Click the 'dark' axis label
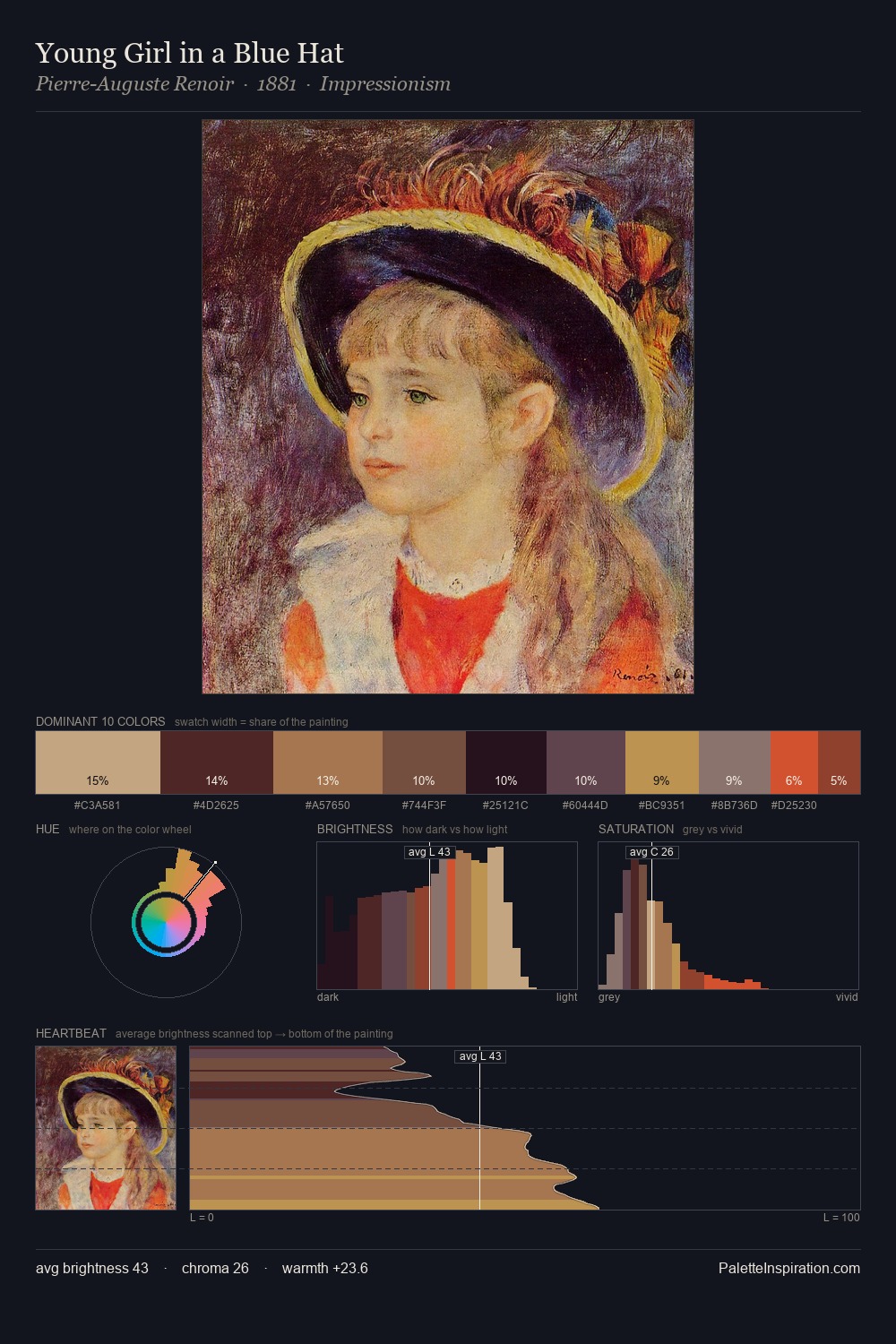 (328, 997)
